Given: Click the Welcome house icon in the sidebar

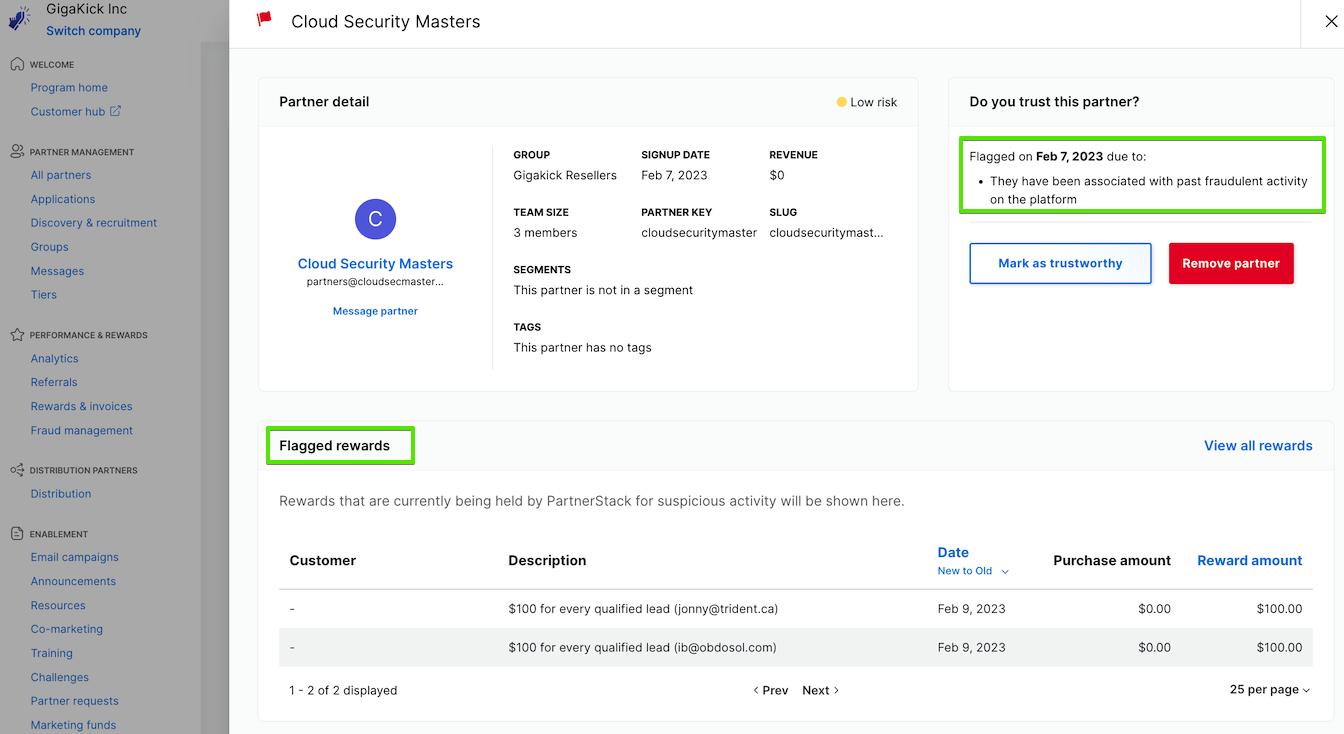Looking at the screenshot, I should [x=15, y=64].
